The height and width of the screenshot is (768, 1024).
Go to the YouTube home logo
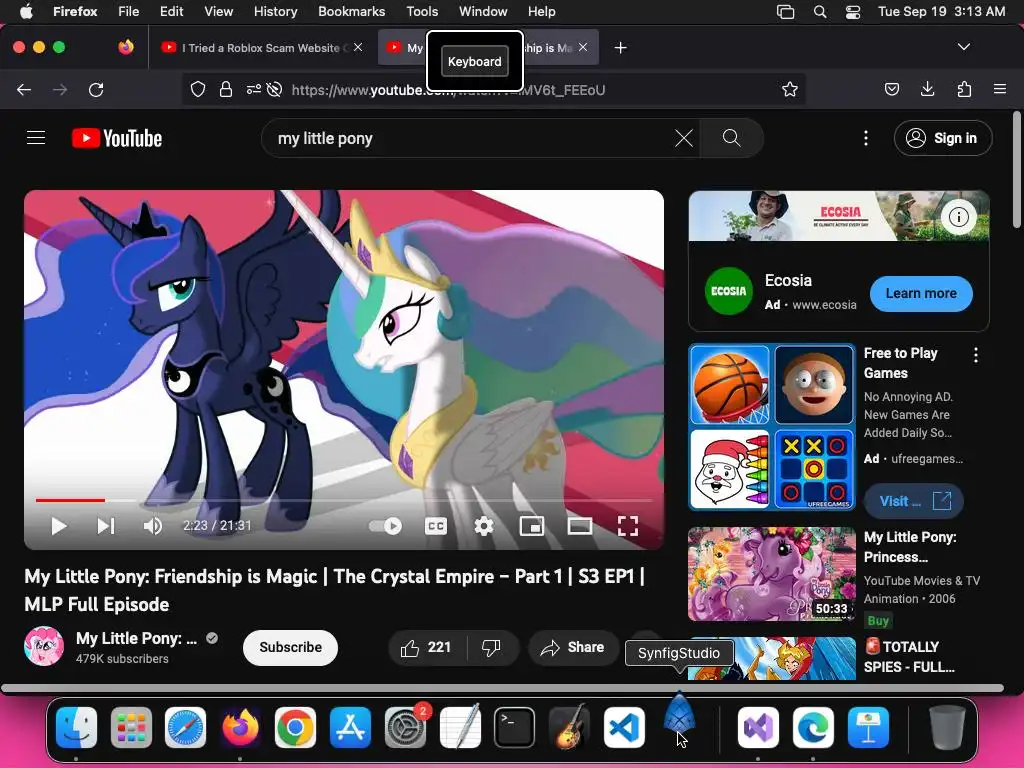click(x=117, y=138)
